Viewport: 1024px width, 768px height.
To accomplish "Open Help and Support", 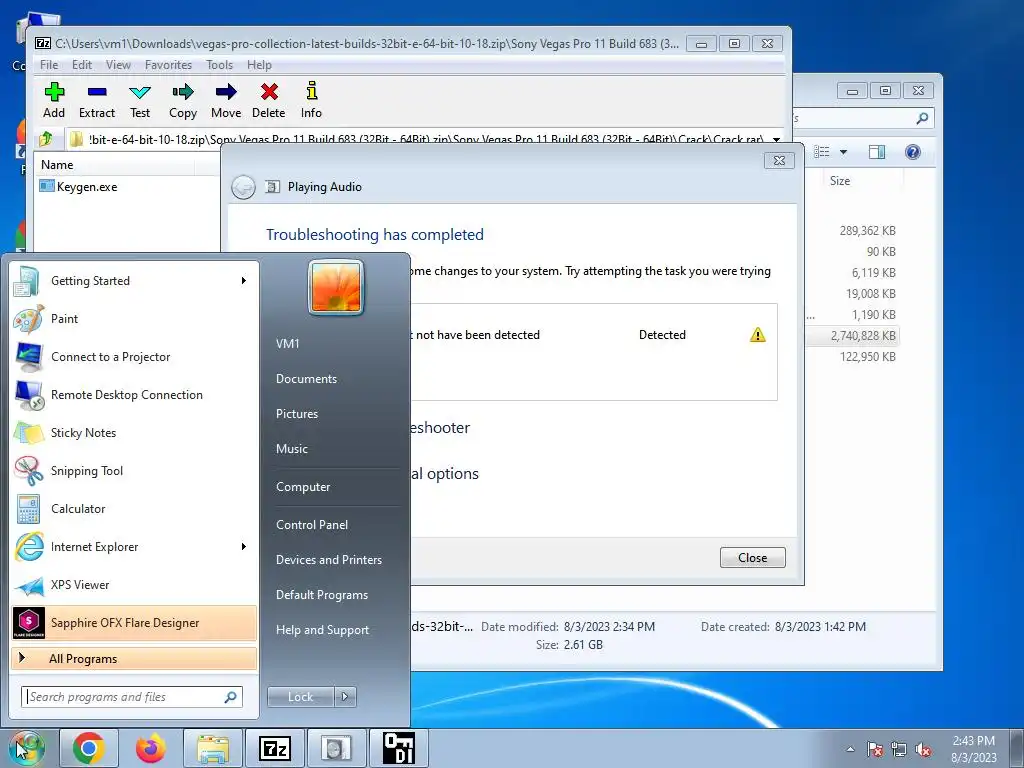I will click(x=322, y=630).
